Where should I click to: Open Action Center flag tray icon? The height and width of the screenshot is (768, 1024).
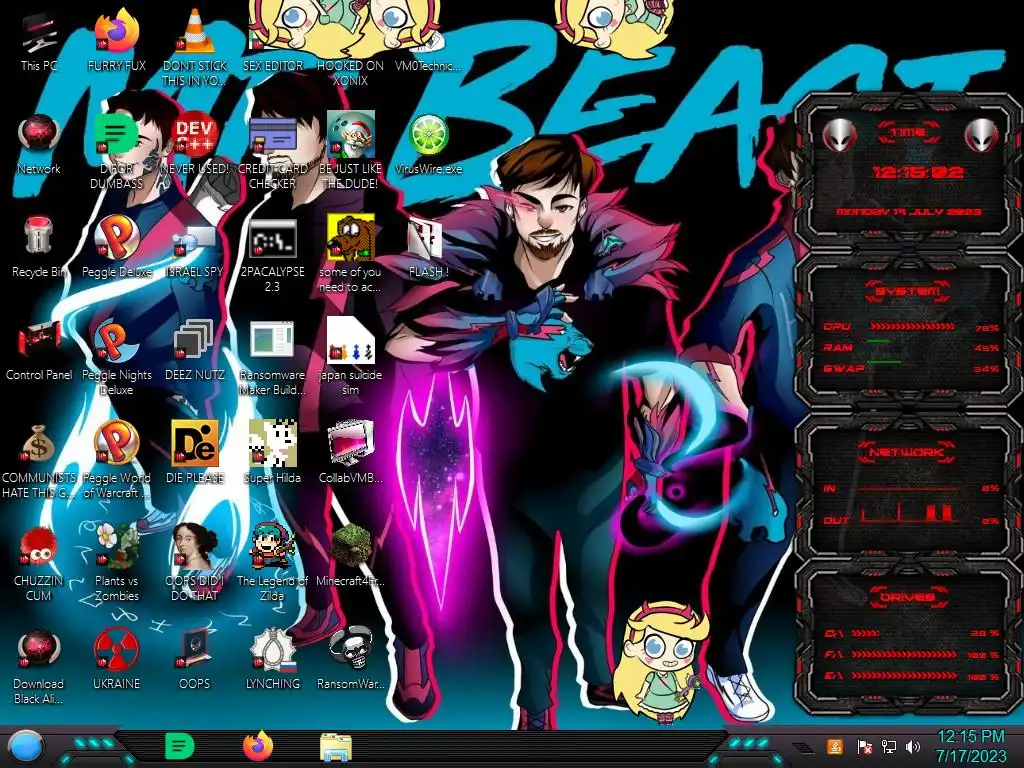point(864,746)
